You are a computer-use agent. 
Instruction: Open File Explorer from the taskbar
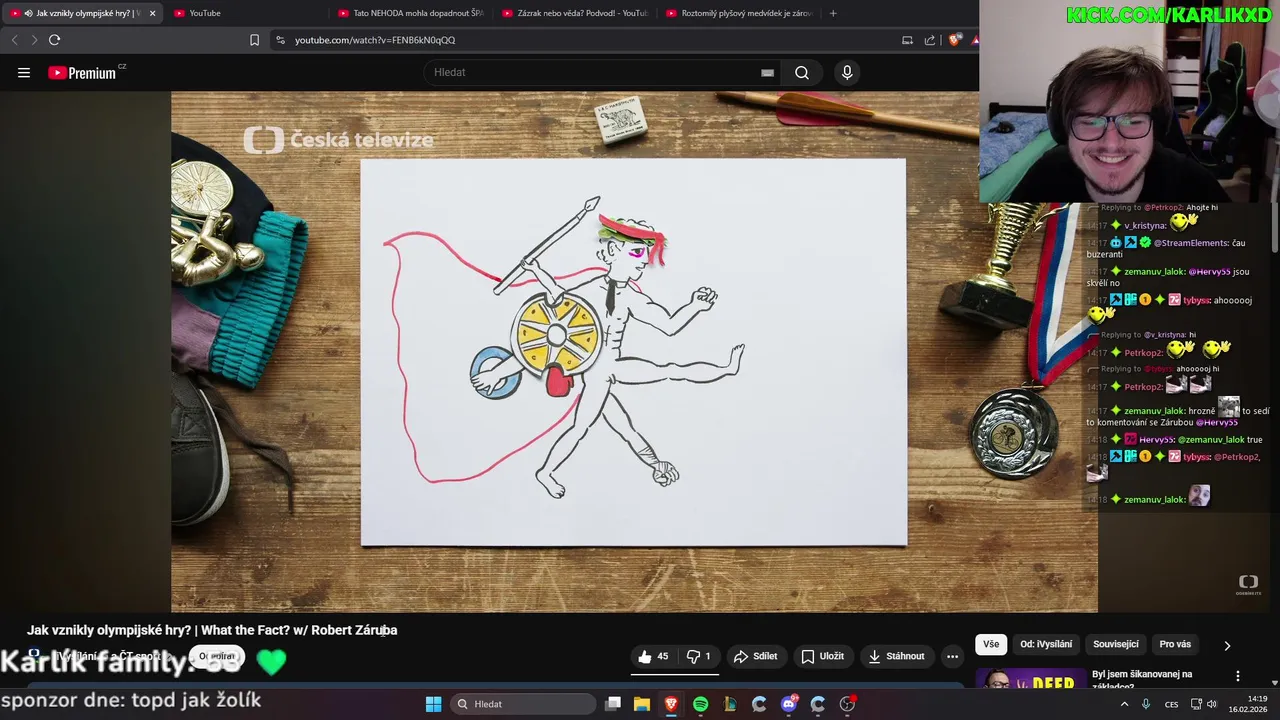point(642,704)
